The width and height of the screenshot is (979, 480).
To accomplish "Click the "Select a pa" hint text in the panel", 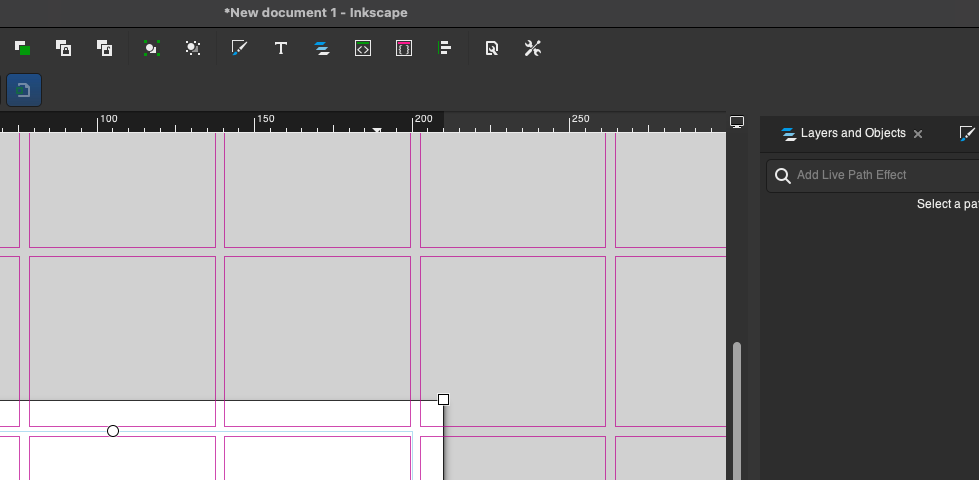I will (x=947, y=204).
